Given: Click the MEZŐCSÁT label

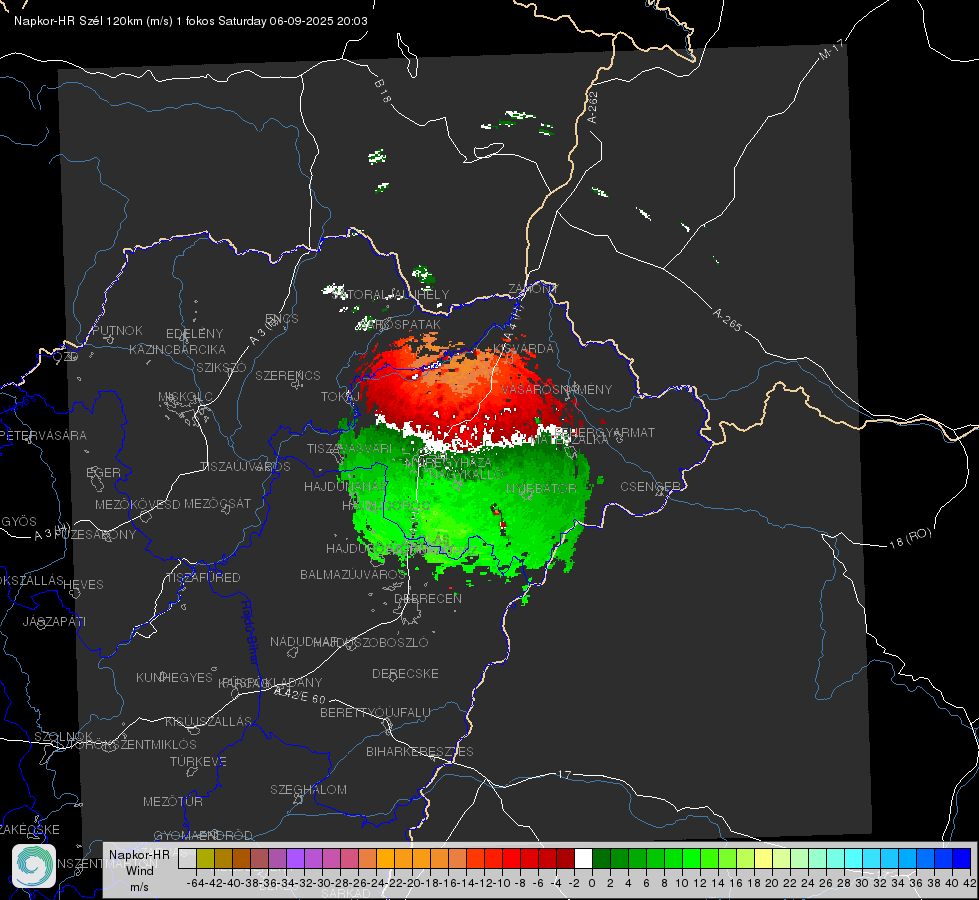Looking at the screenshot, I should click(217, 503).
